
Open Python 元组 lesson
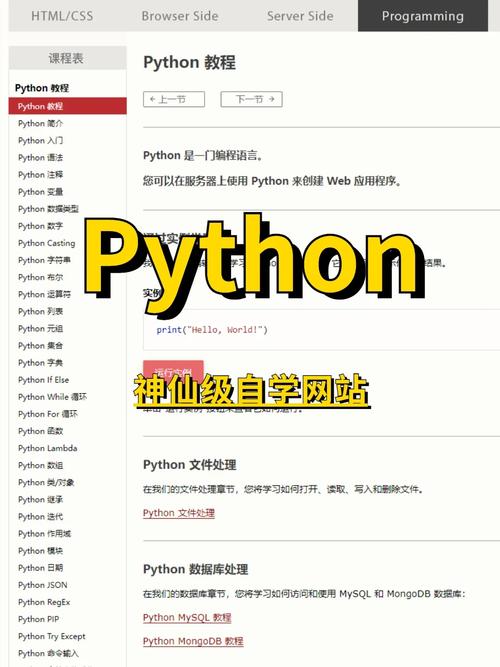(x=40, y=328)
